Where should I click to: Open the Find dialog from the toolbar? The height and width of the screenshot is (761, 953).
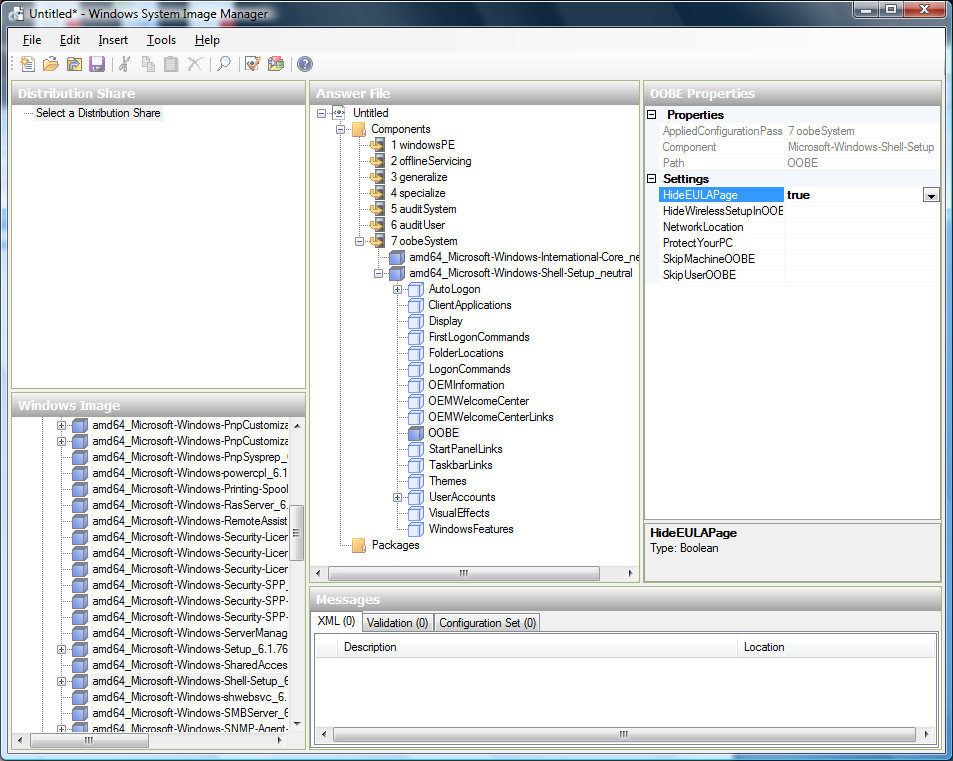click(225, 63)
